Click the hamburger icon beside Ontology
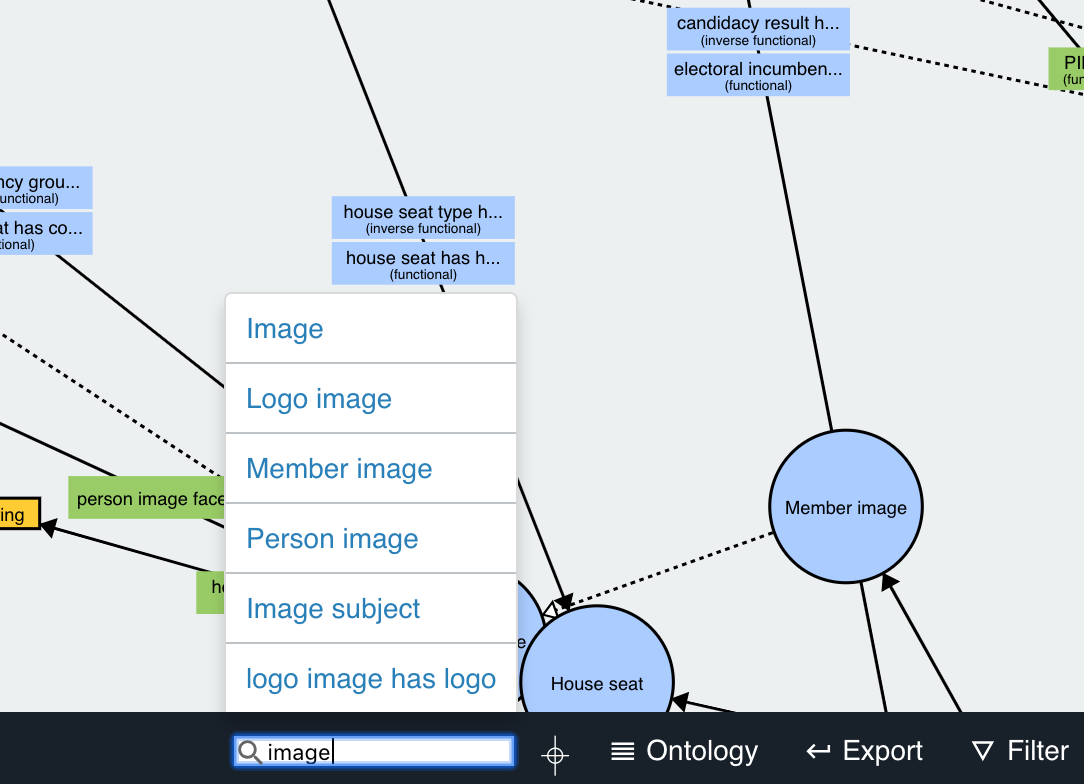This screenshot has width=1084, height=784. (622, 751)
